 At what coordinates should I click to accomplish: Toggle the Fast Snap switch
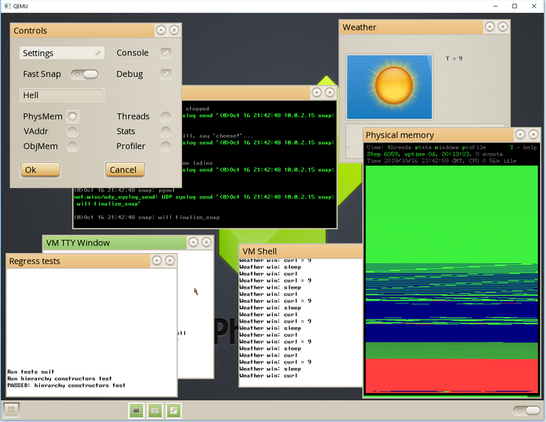pyautogui.click(x=85, y=74)
